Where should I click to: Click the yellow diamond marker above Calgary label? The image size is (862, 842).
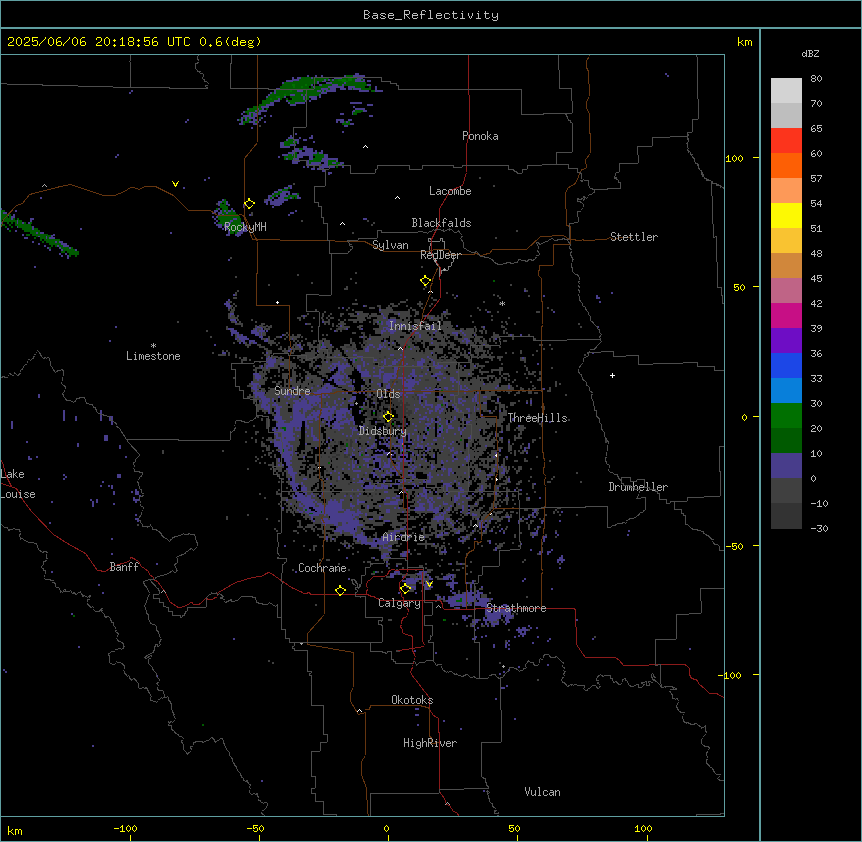(405, 589)
